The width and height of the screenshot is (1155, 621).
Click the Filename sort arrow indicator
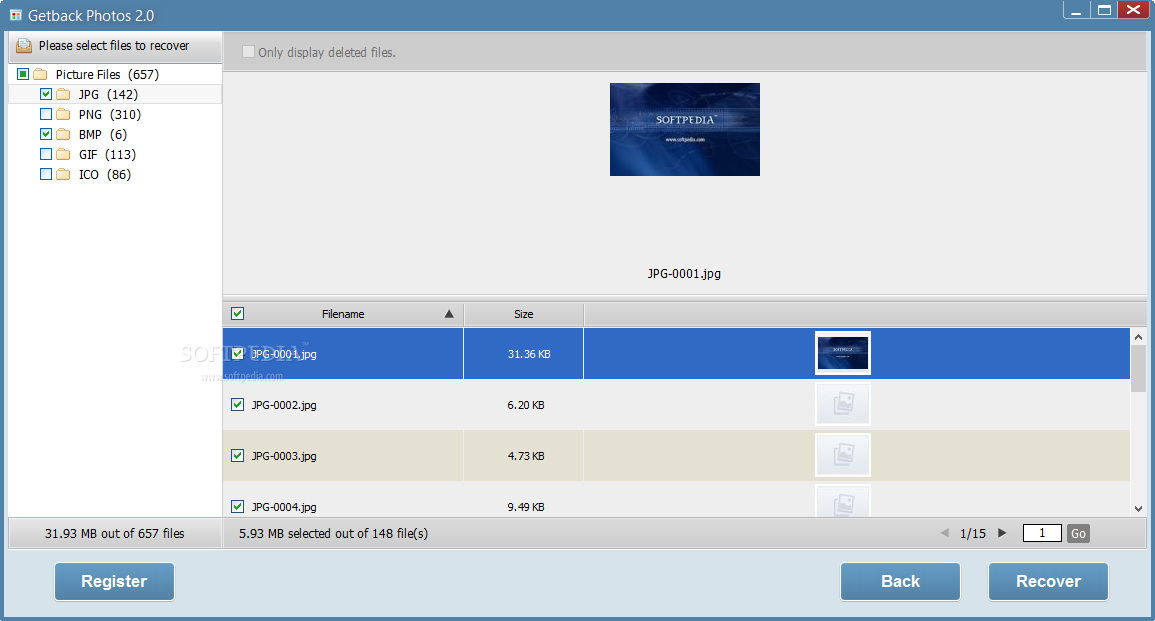449,314
